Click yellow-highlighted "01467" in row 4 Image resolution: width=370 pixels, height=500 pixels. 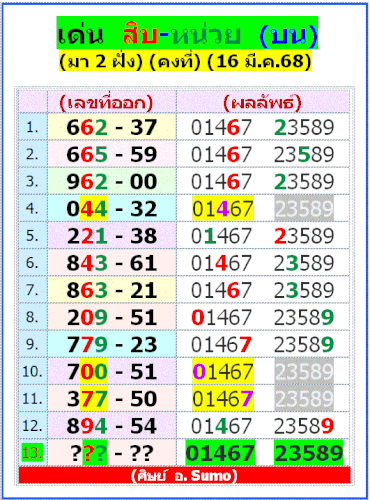[223, 209]
